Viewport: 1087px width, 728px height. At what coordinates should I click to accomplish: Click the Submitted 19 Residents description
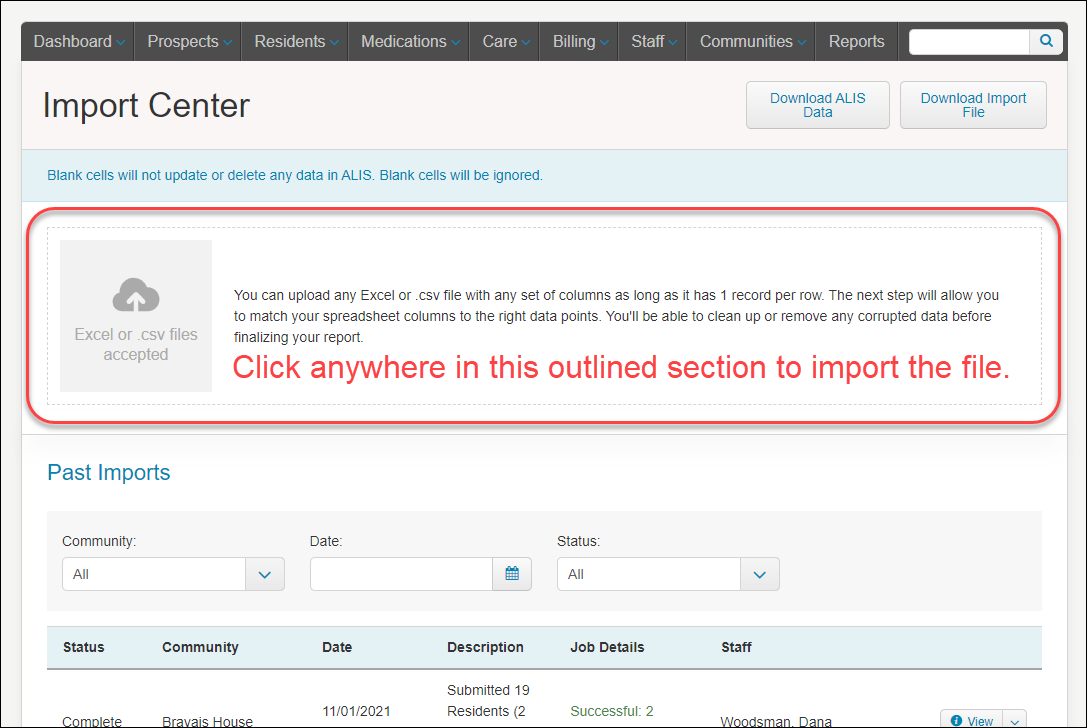pos(488,701)
